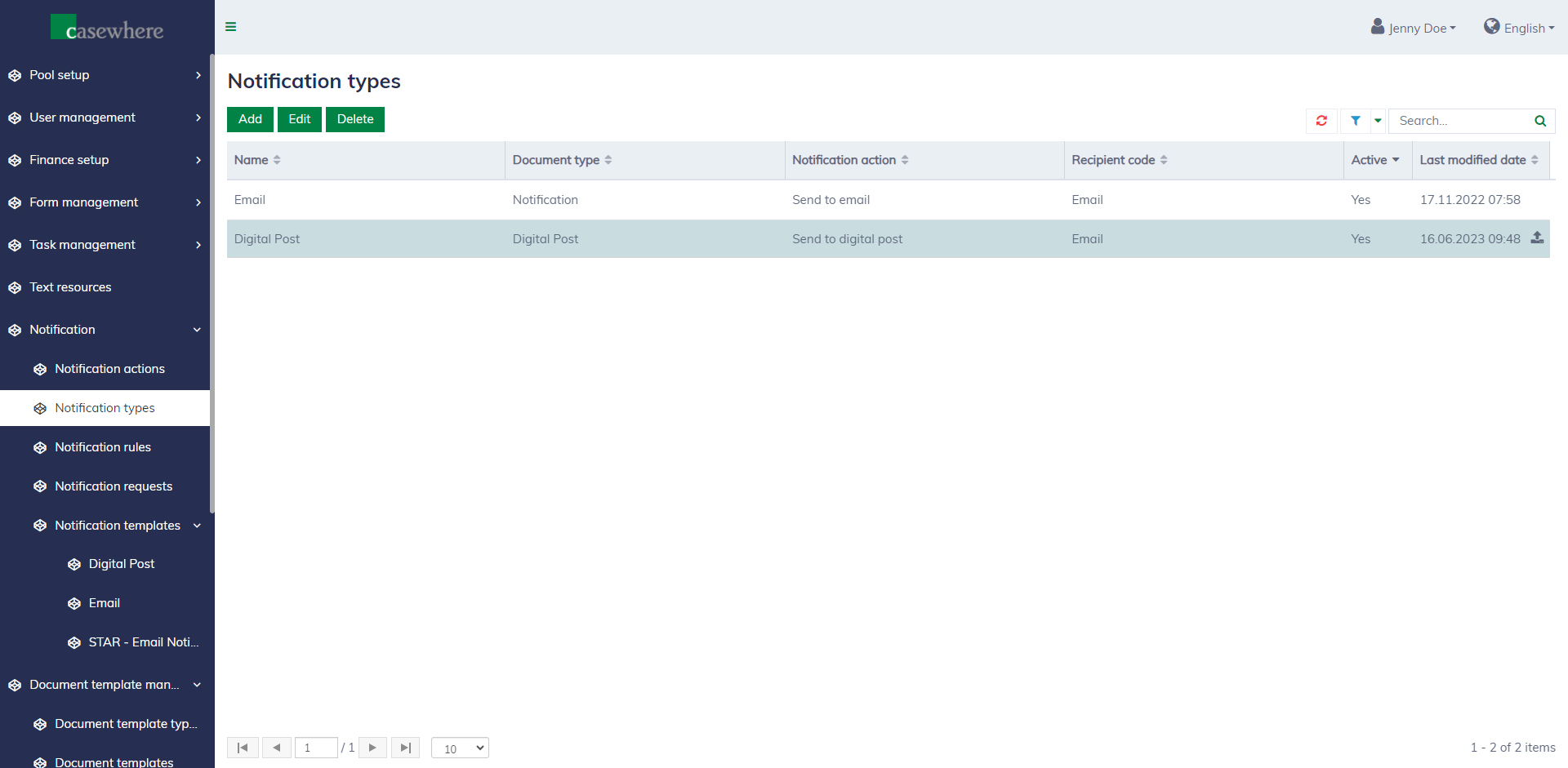Open the English language dropdown
This screenshot has width=1568, height=768.
click(1519, 28)
